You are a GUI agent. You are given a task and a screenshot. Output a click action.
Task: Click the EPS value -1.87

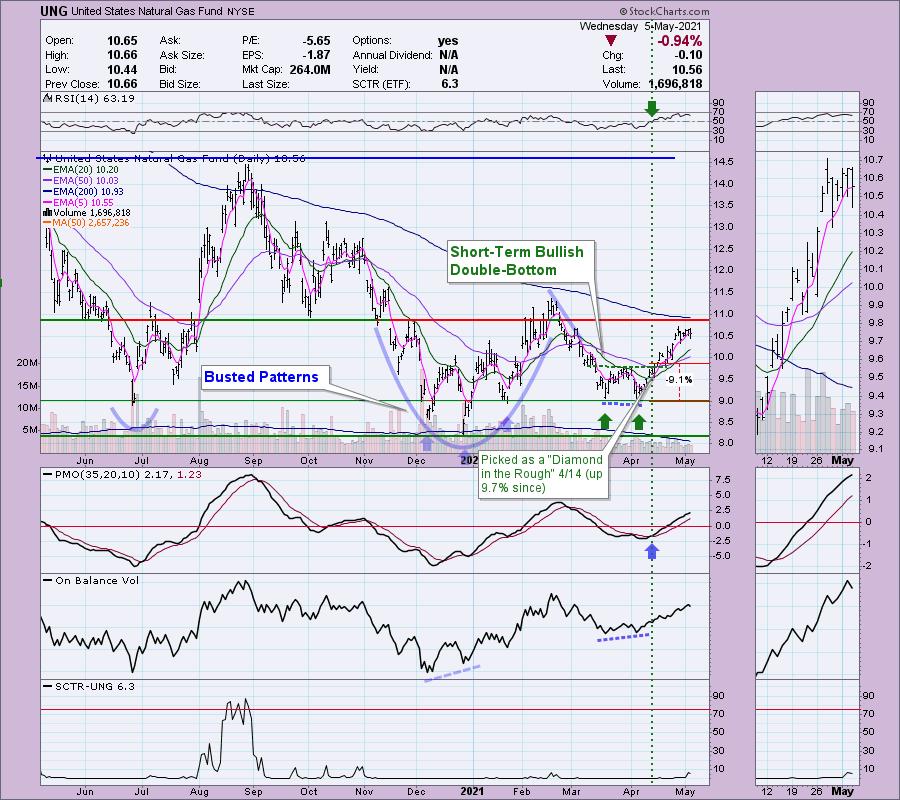[x=317, y=55]
